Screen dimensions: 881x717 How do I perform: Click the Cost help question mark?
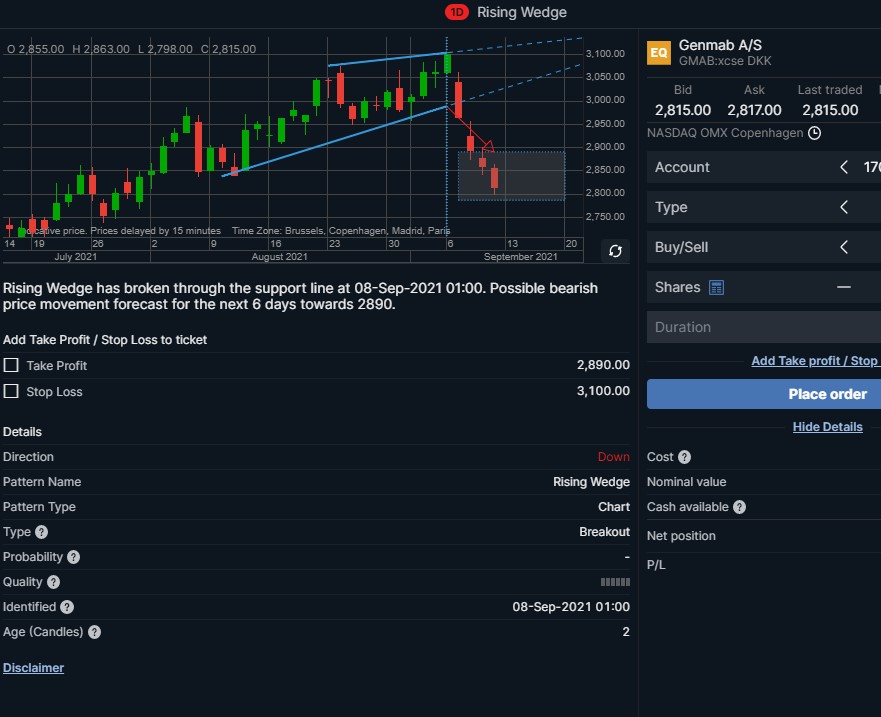click(x=684, y=457)
